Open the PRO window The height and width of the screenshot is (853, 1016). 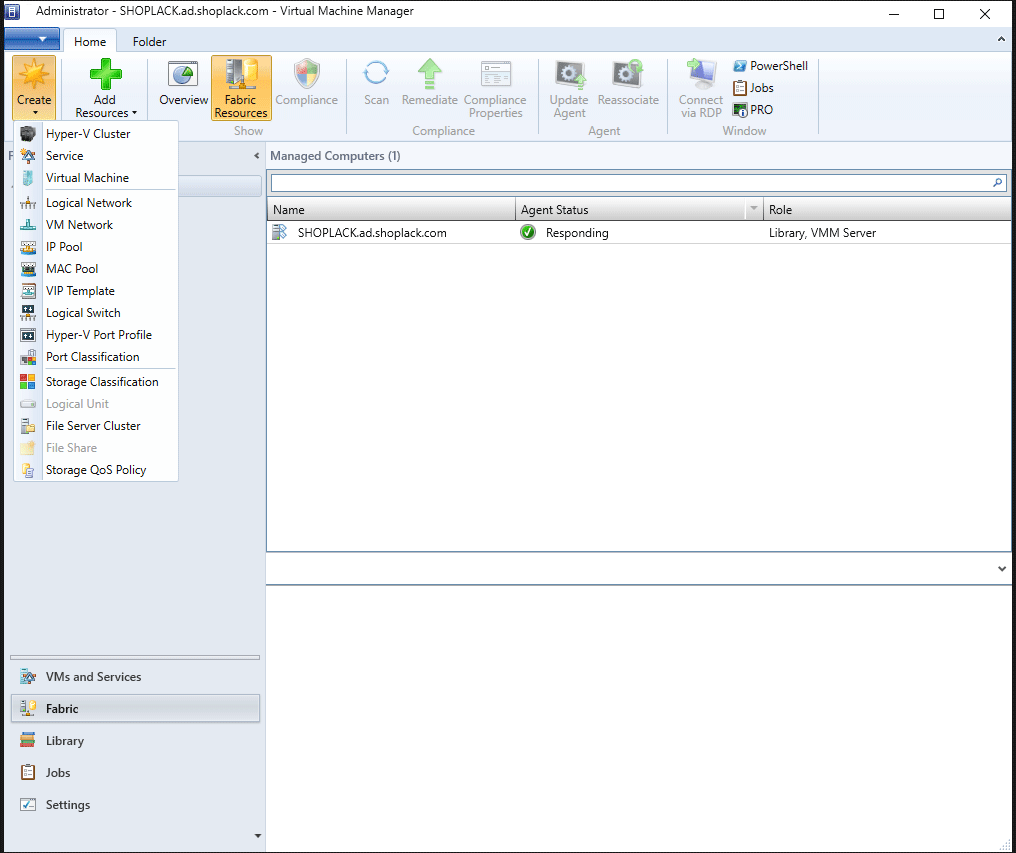tap(753, 110)
